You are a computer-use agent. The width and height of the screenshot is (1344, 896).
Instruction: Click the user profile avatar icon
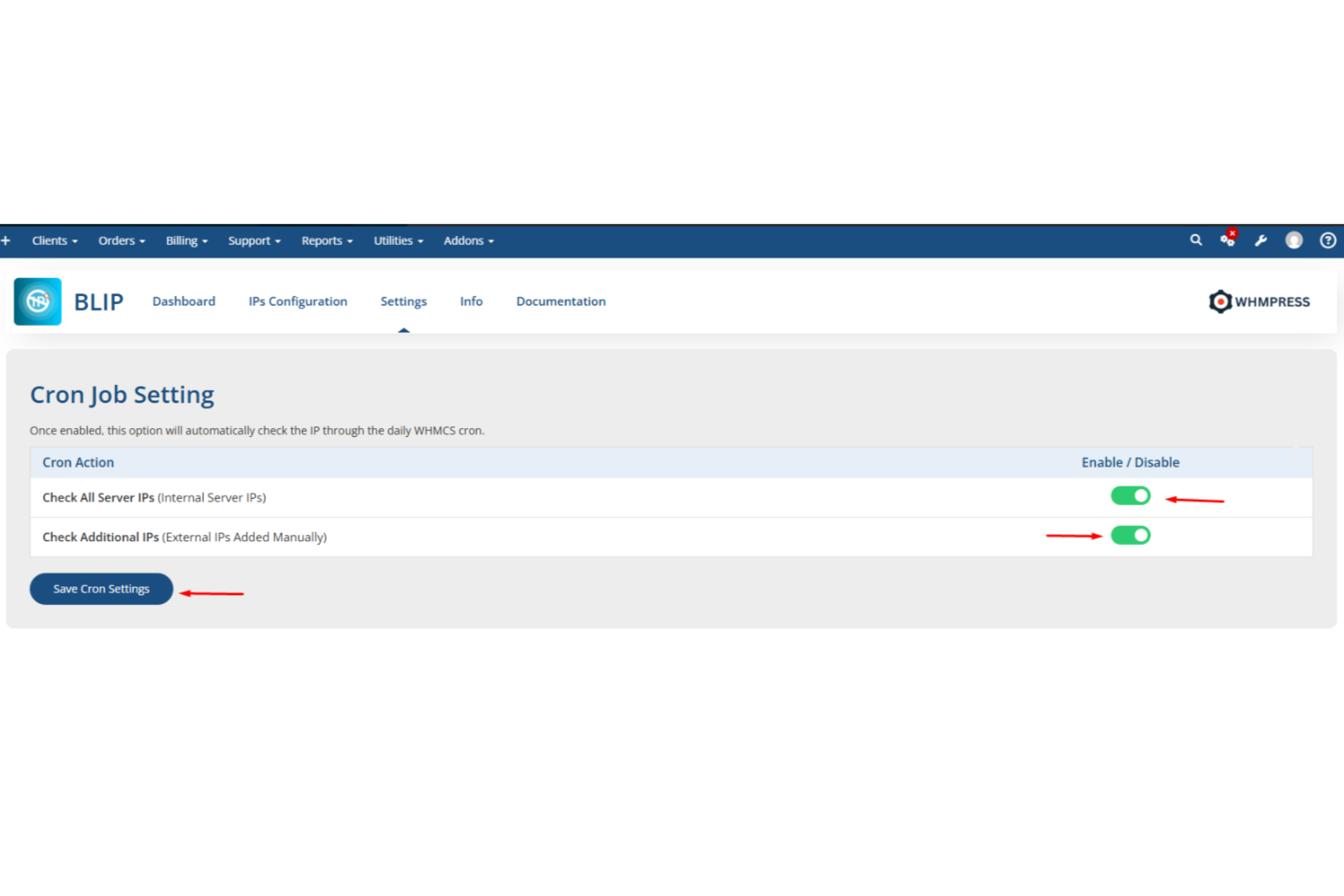click(1294, 240)
